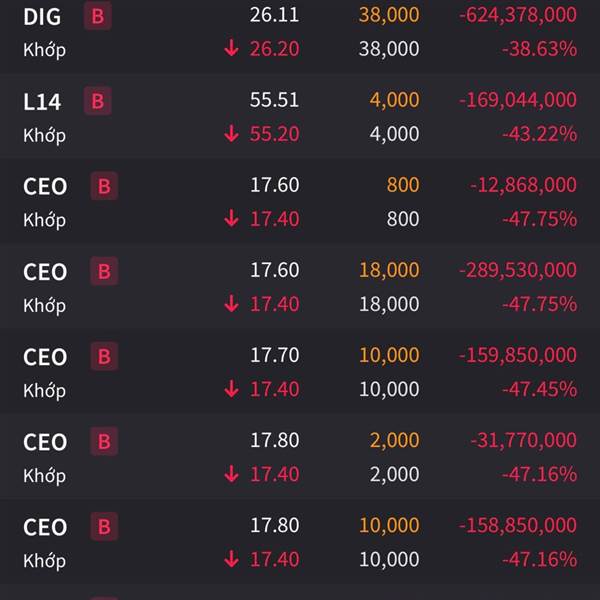
Task: Click the red down arrow beside 55.20
Action: click(x=232, y=134)
